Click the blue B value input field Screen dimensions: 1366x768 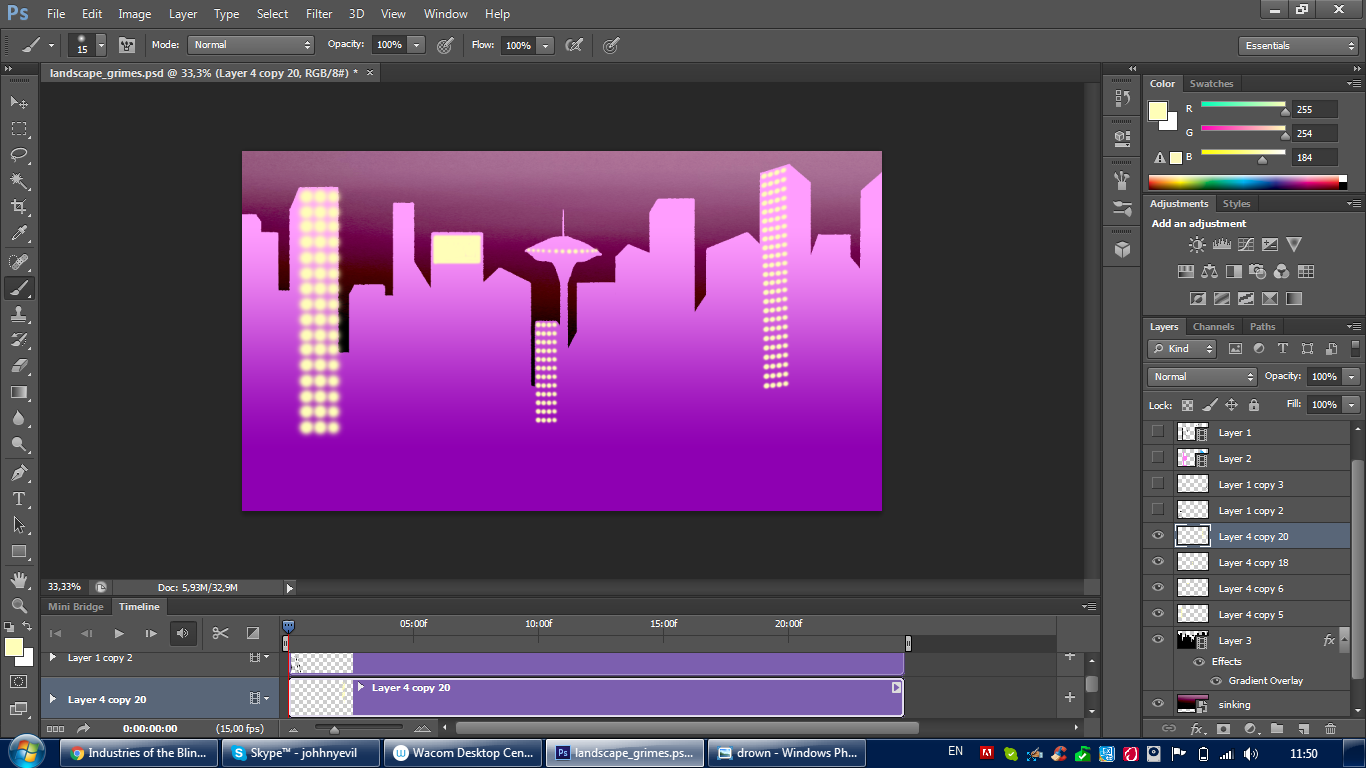click(x=1315, y=157)
